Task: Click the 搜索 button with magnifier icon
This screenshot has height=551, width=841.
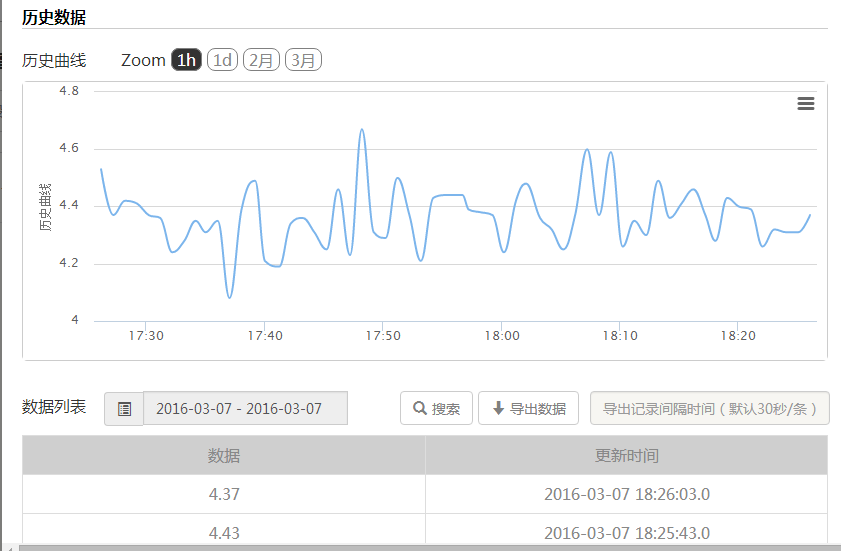Action: point(436,409)
